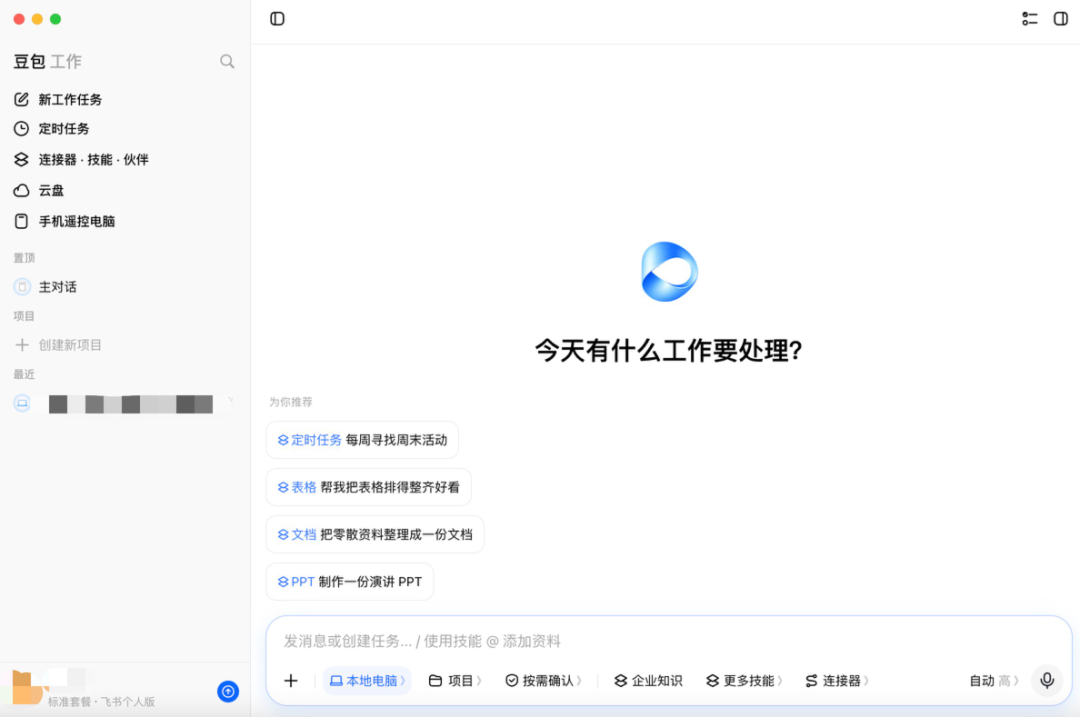Toggle the right side panel icon

[1061, 19]
